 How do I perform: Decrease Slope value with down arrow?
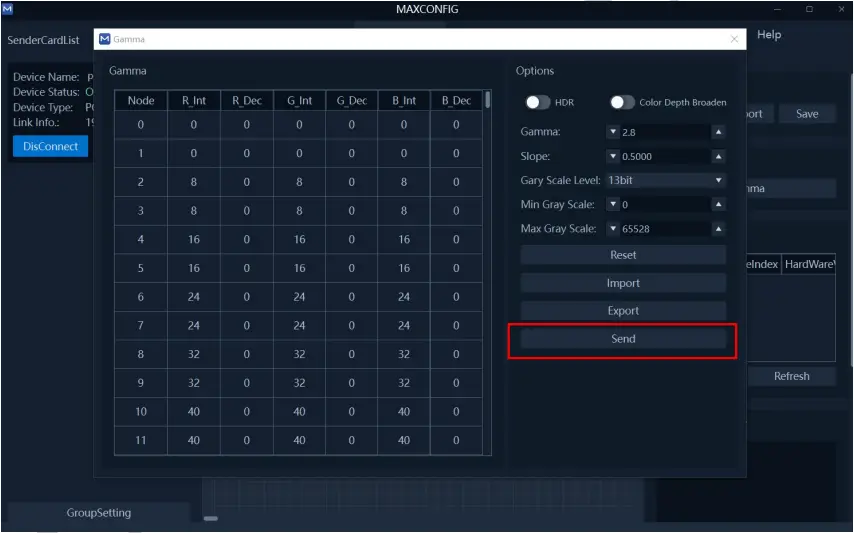pos(613,156)
